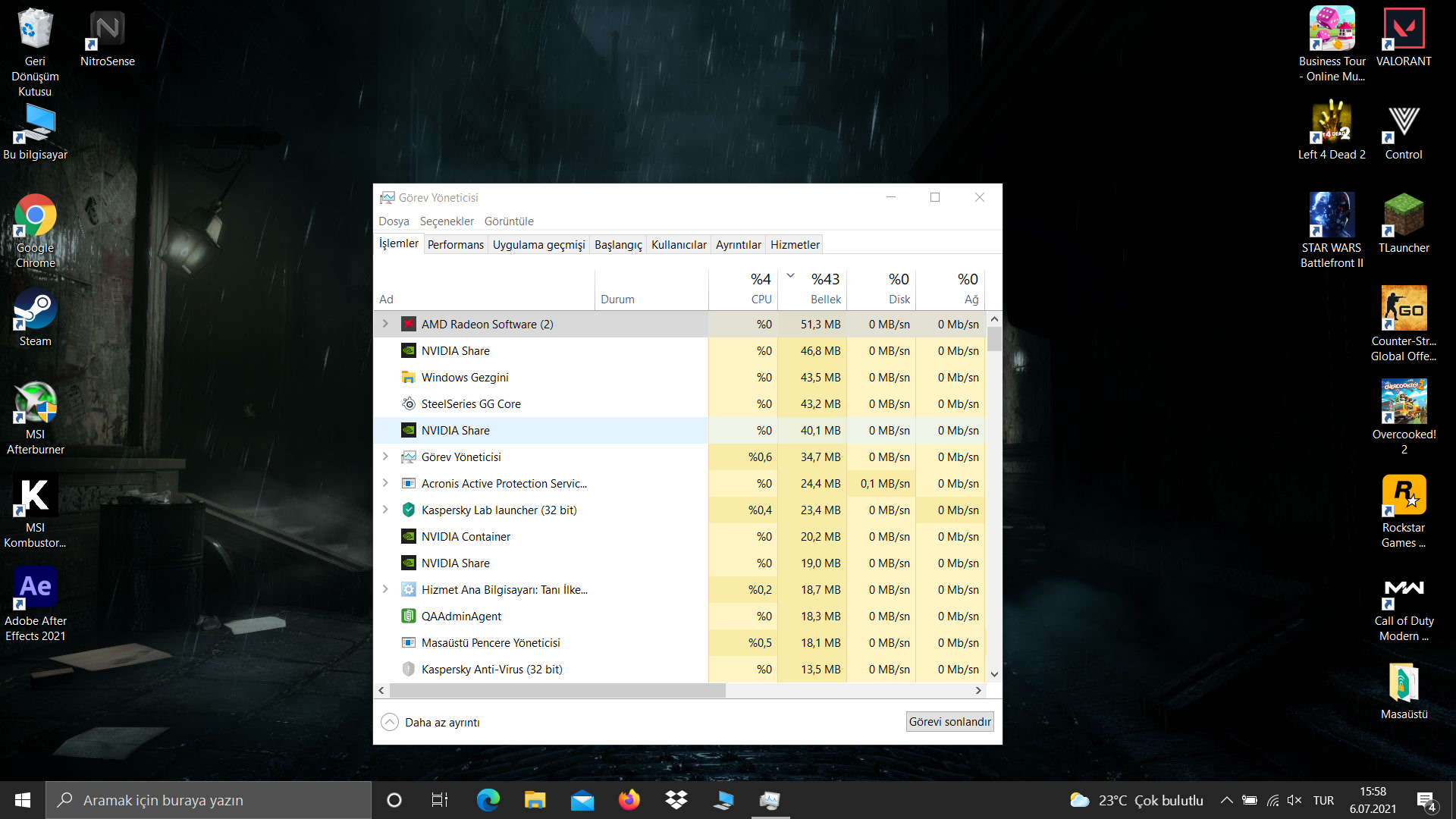Viewport: 1456px width, 819px height.
Task: Click the SteelSeries GG Core process icon
Action: (x=408, y=404)
